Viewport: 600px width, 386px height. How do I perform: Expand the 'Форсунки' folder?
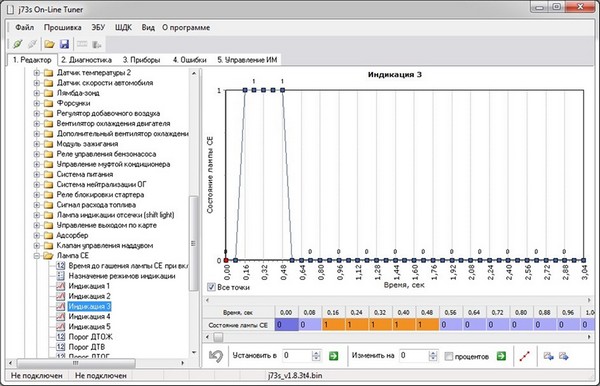[x=37, y=103]
